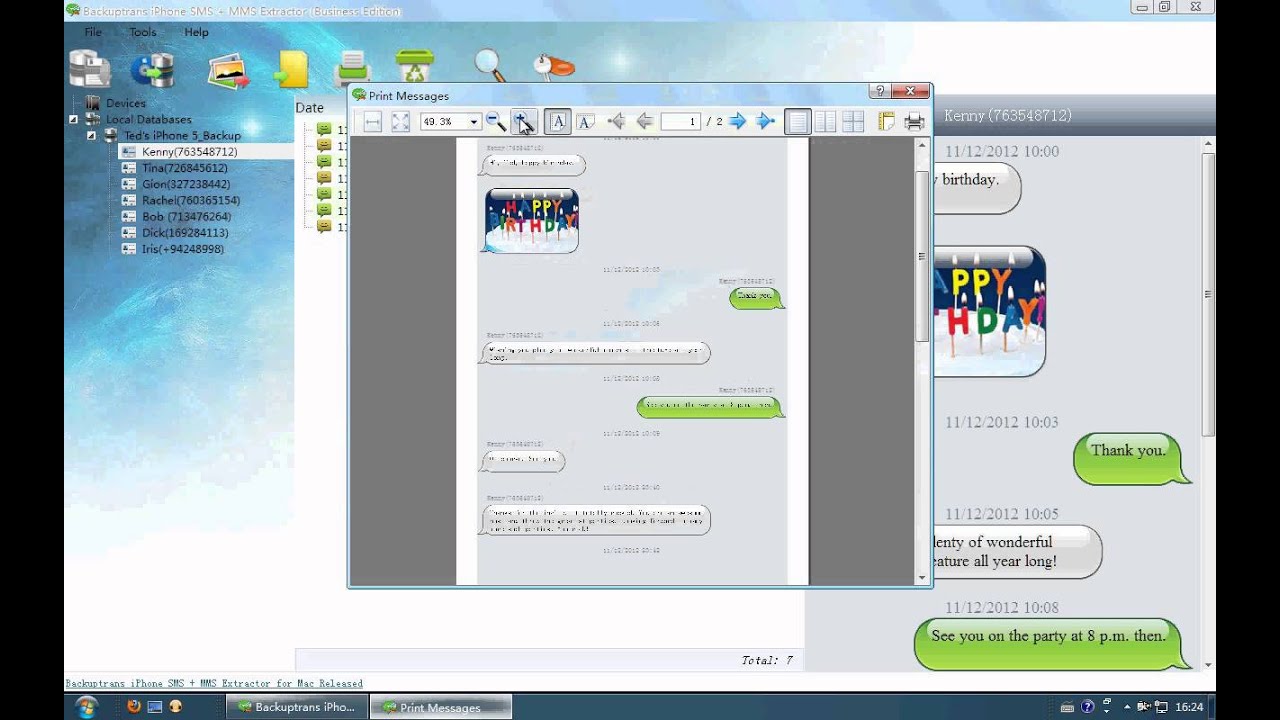Click the taskbar clock showing 16:24
Screen dimensions: 1280x720
point(1189,707)
